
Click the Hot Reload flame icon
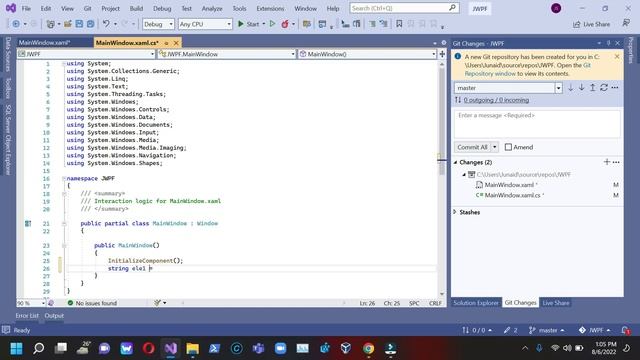click(285, 24)
